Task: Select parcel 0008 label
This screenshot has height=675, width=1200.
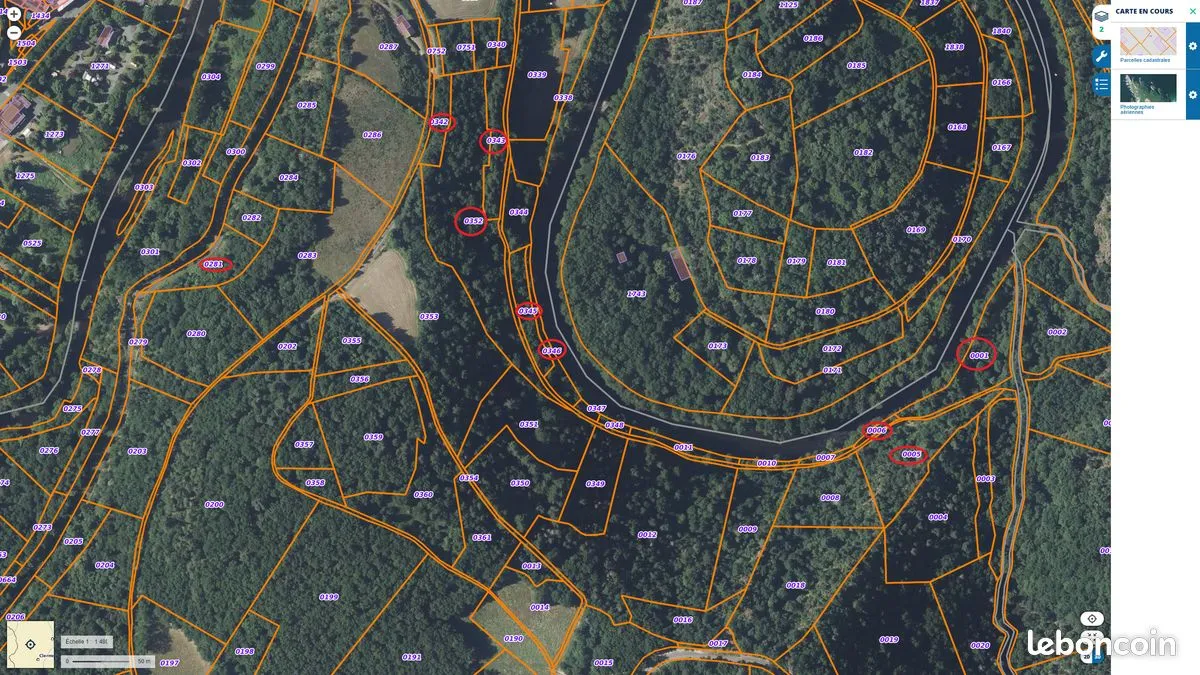Action: [830, 497]
